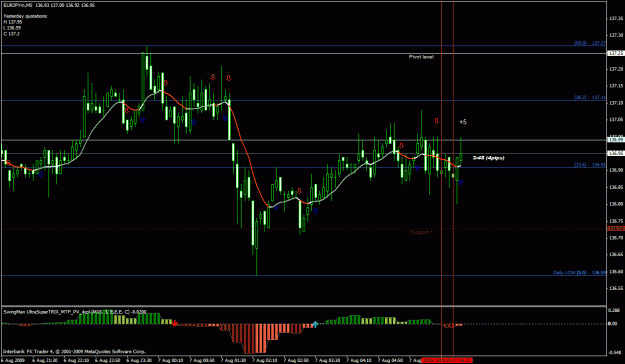Select the red down arrow on the TRIX histogram

click(174, 323)
